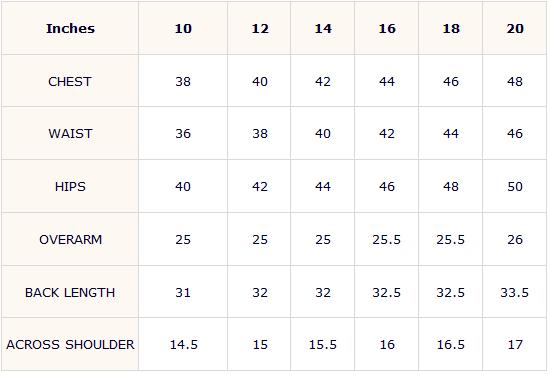Click the CHEST row label

pos(70,81)
